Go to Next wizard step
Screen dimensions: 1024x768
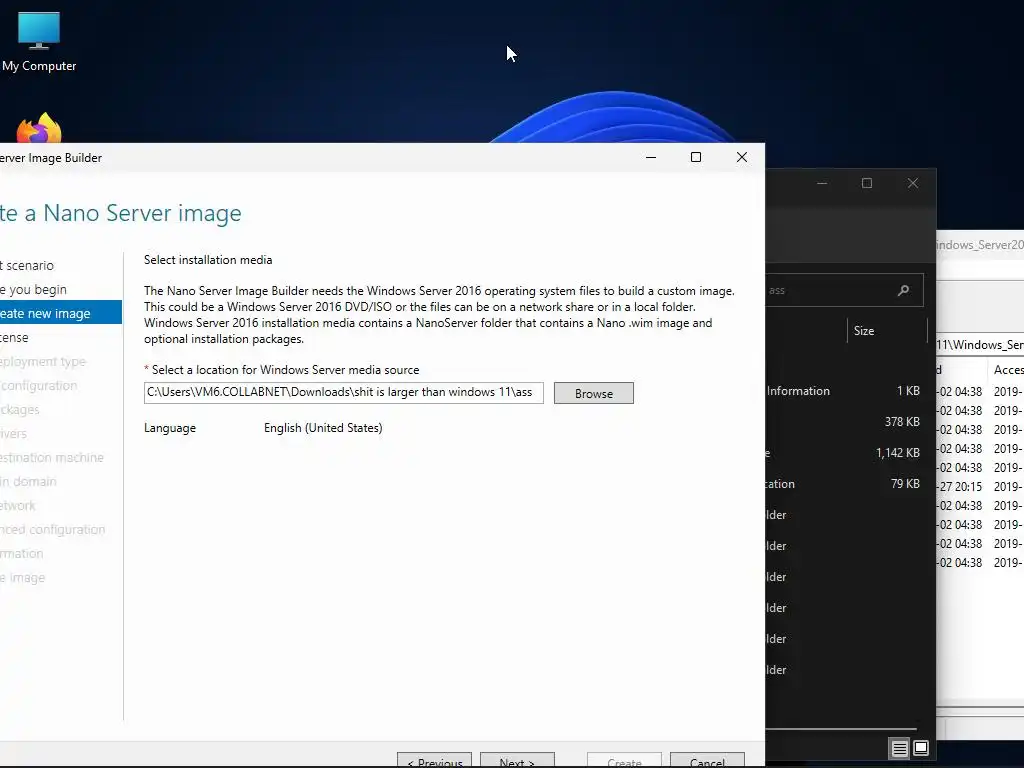pos(517,761)
